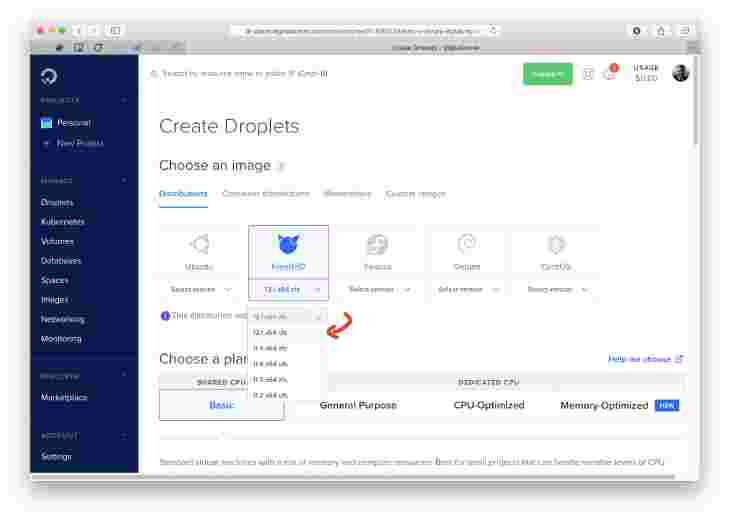Go to Databases in the sidebar
730x521 pixels.
[61, 261]
